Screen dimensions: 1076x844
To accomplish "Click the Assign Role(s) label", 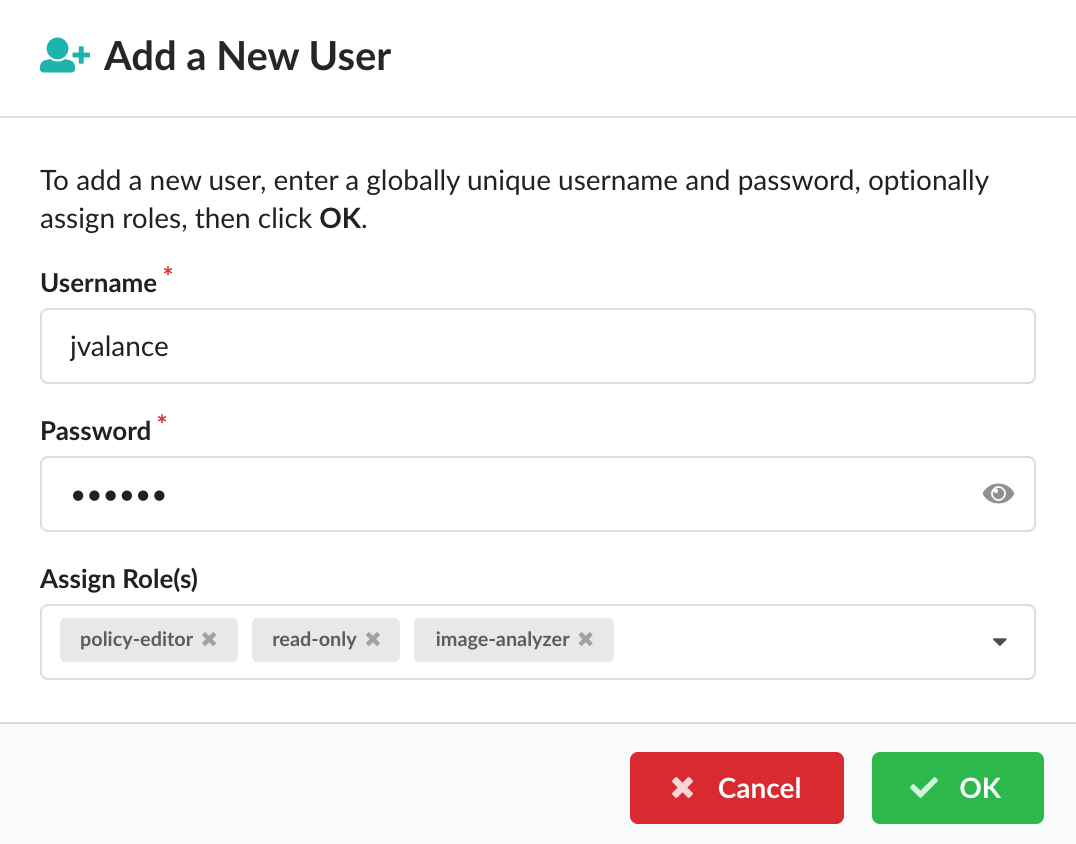I will [x=119, y=579].
